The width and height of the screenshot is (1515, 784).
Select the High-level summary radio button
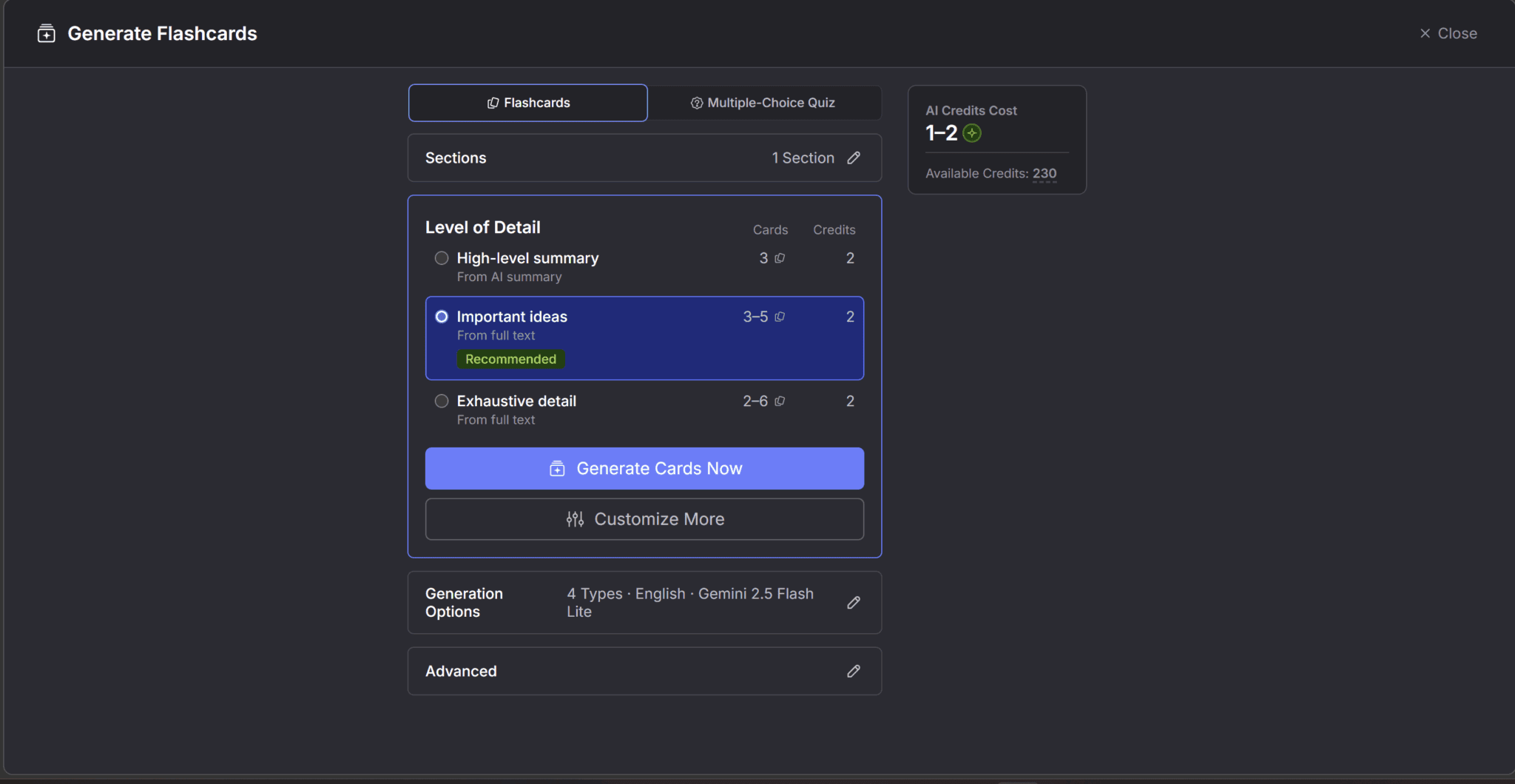442,258
